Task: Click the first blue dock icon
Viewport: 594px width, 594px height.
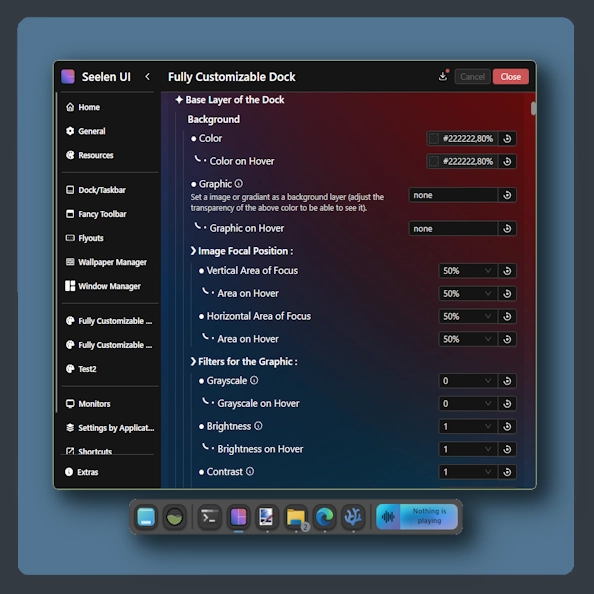Action: coord(146,517)
